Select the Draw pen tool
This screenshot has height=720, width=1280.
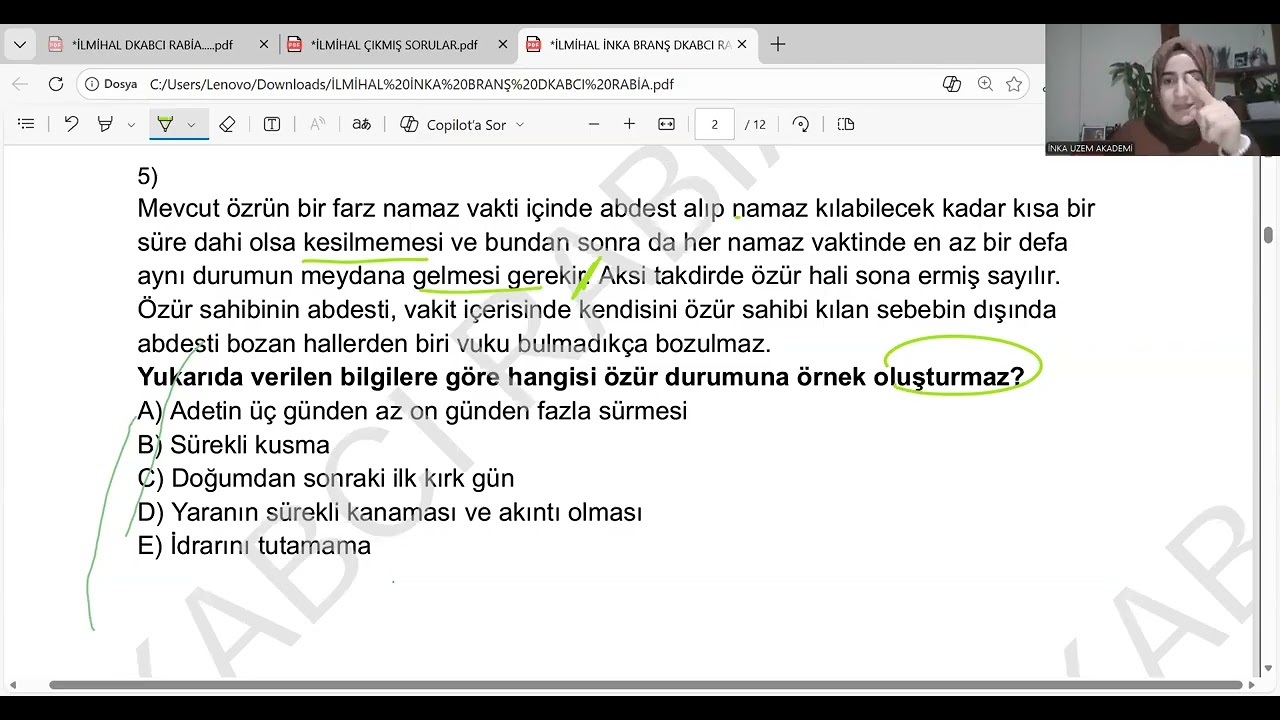105,124
